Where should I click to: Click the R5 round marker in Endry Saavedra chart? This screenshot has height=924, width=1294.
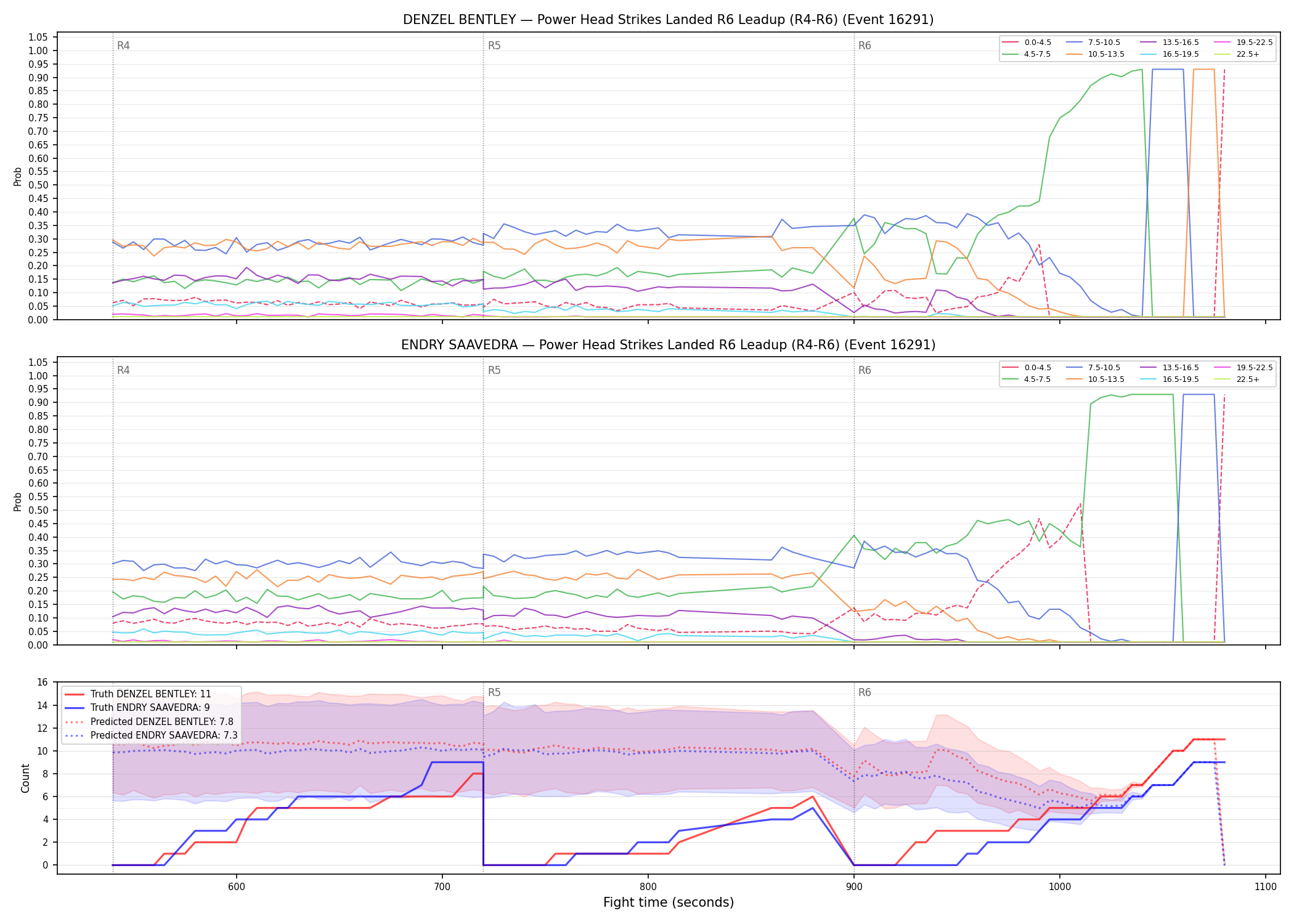(494, 370)
